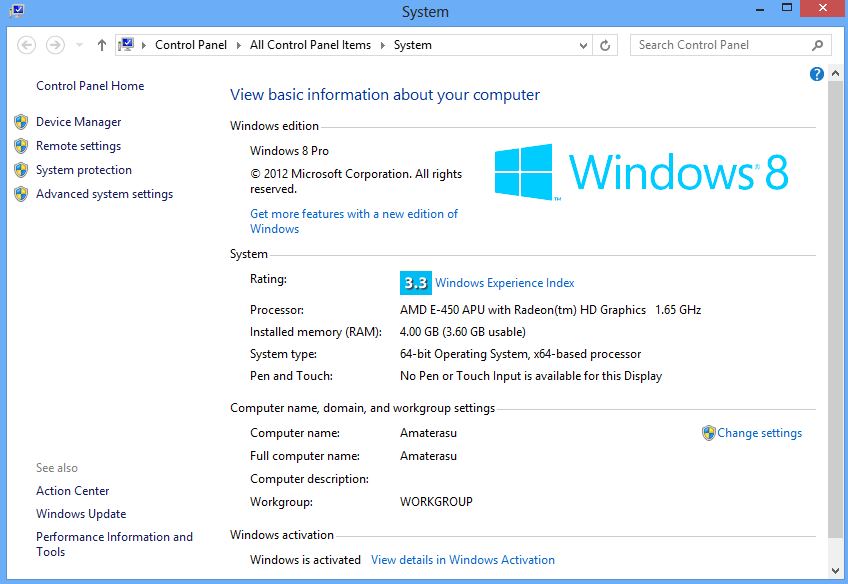Refresh the System page
The image size is (848, 584).
pos(605,45)
